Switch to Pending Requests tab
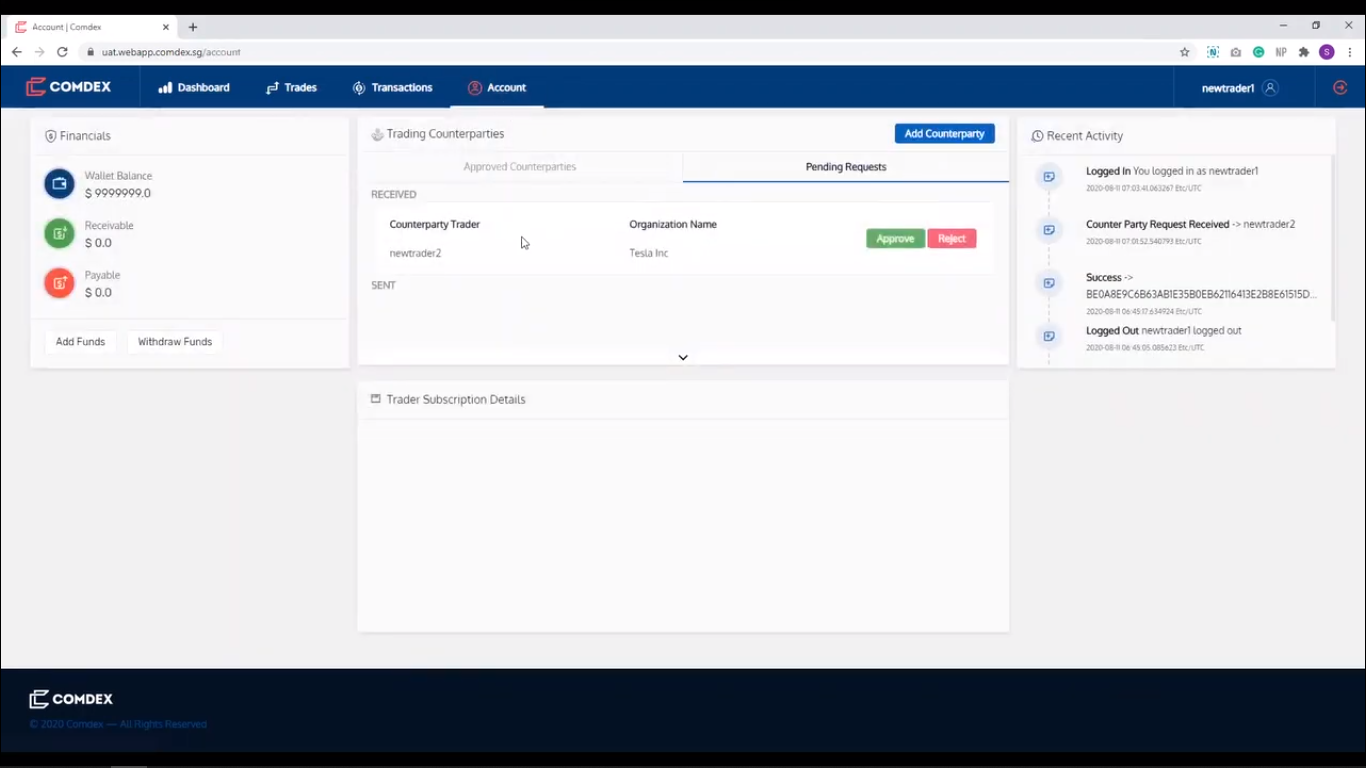The width and height of the screenshot is (1366, 768). pyautogui.click(x=846, y=167)
